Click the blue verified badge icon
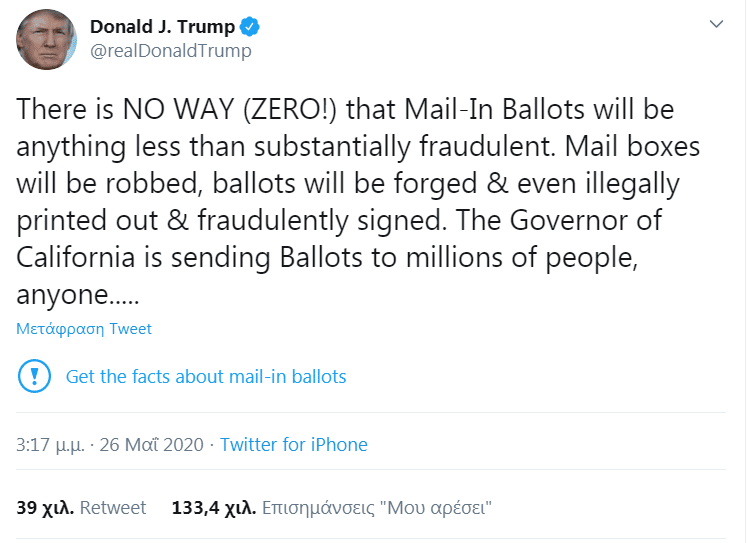The image size is (747, 543). point(249,27)
